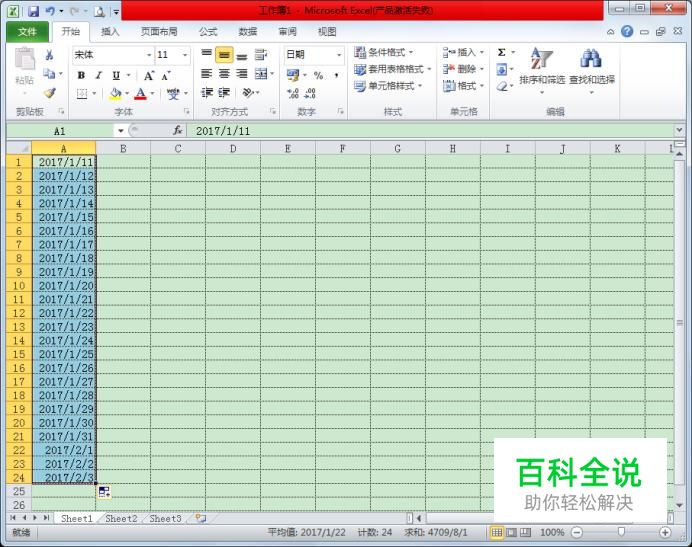Click the 插入 button in cells group
This screenshot has height=547, width=692.
point(463,52)
